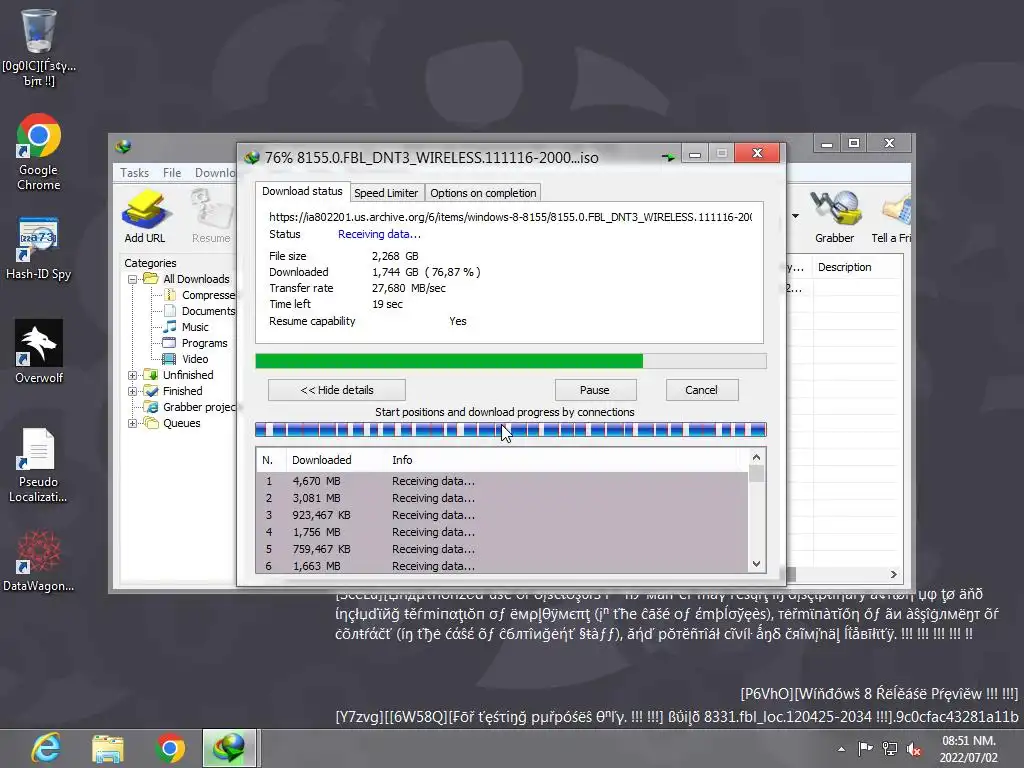Click Add URL in IDM toolbar
Image resolution: width=1024 pixels, height=768 pixels.
point(145,217)
